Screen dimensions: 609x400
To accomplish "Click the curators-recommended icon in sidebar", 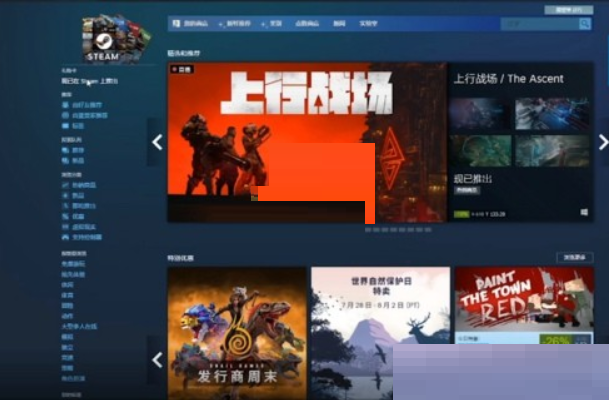I will [x=65, y=115].
